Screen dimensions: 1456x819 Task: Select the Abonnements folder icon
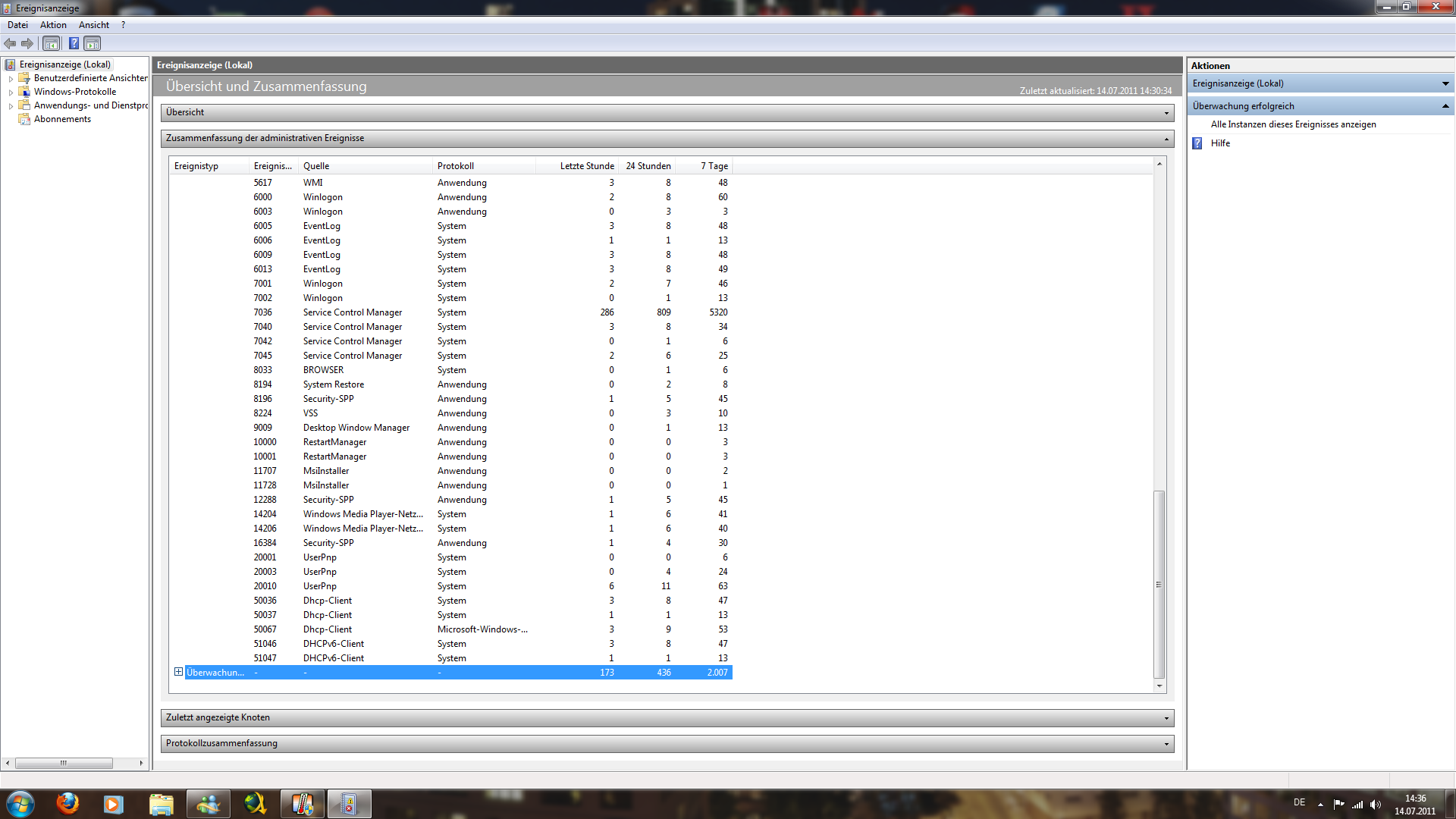pyautogui.click(x=24, y=119)
